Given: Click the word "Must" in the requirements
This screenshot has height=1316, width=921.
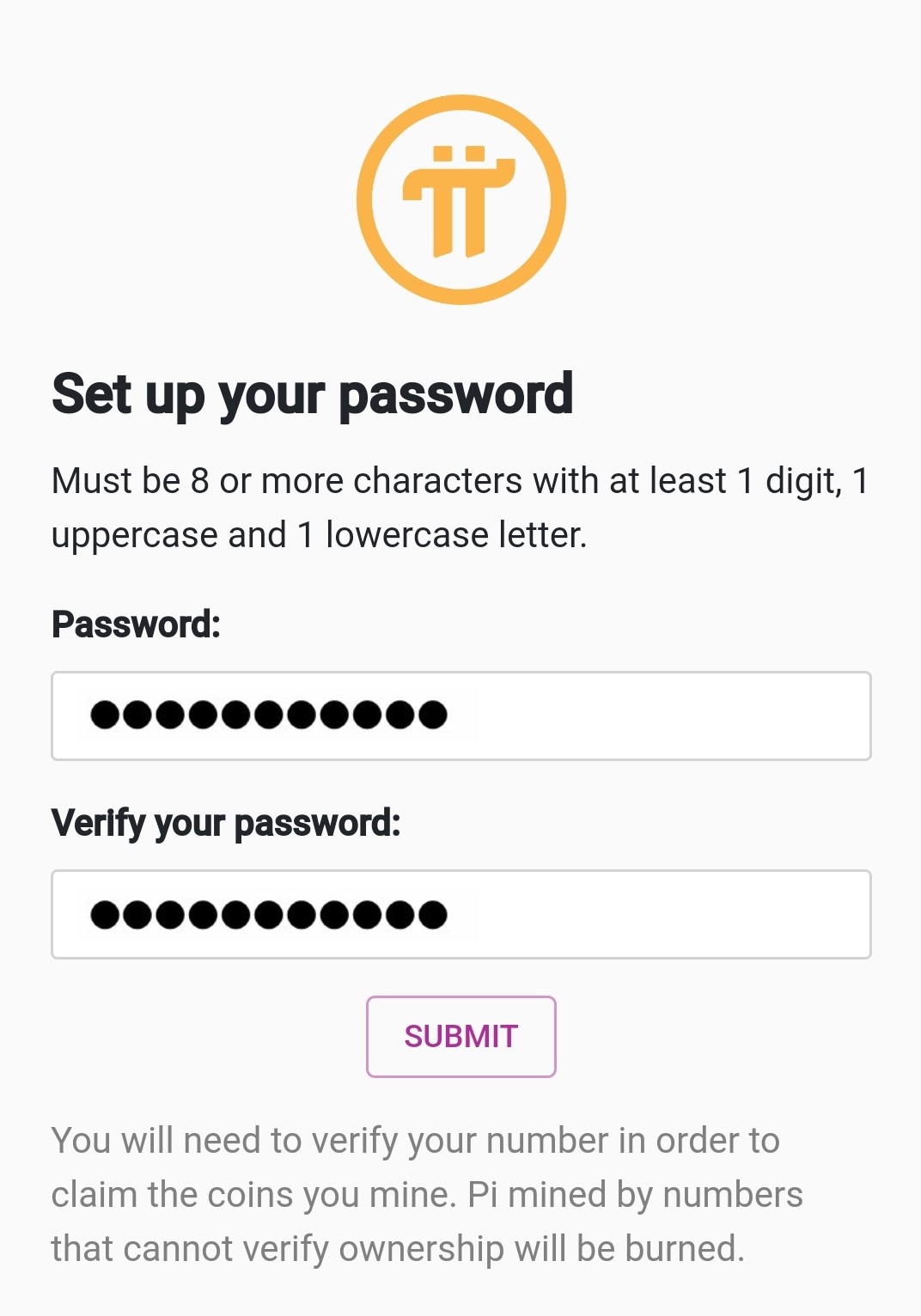Looking at the screenshot, I should 89,481.
